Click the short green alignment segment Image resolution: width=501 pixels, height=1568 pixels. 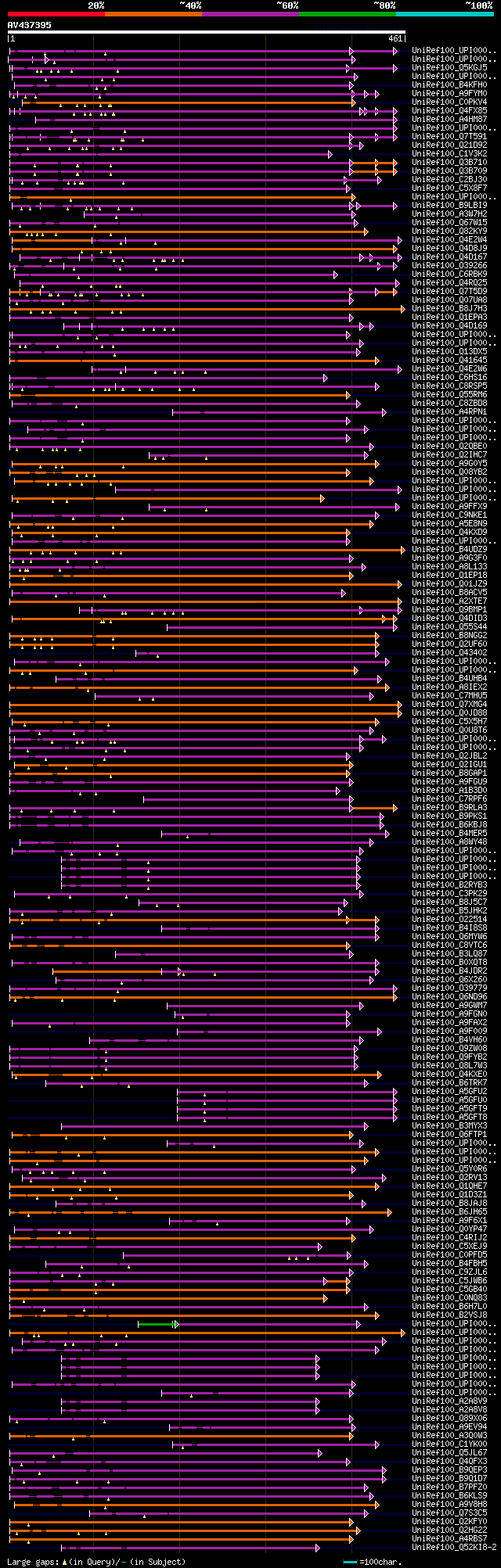point(157,1324)
